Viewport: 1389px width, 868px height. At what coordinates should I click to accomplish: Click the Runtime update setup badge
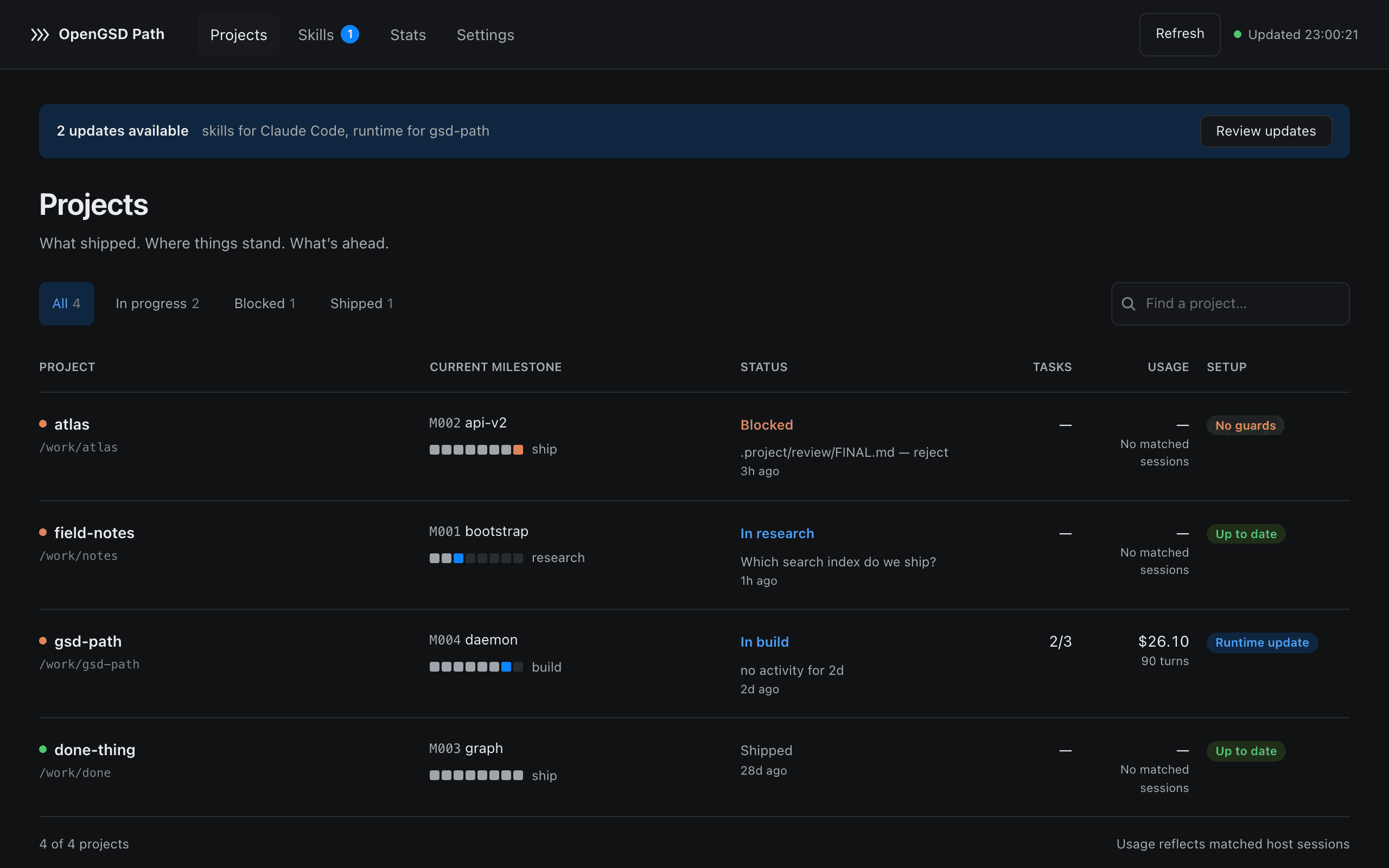click(1261, 642)
